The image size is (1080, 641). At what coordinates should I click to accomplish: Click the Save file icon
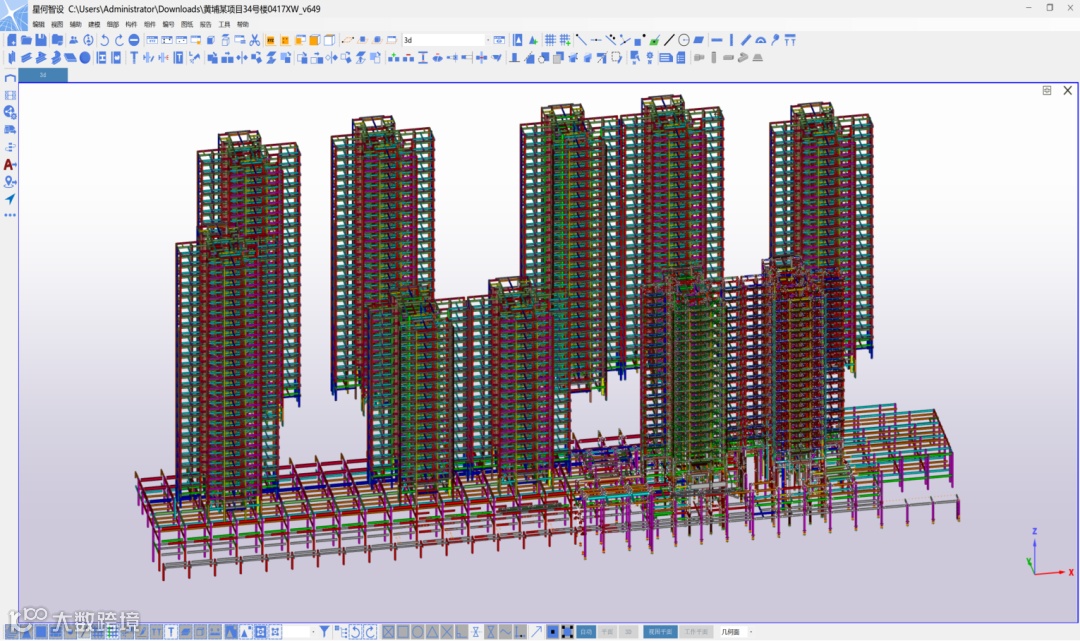[41, 40]
